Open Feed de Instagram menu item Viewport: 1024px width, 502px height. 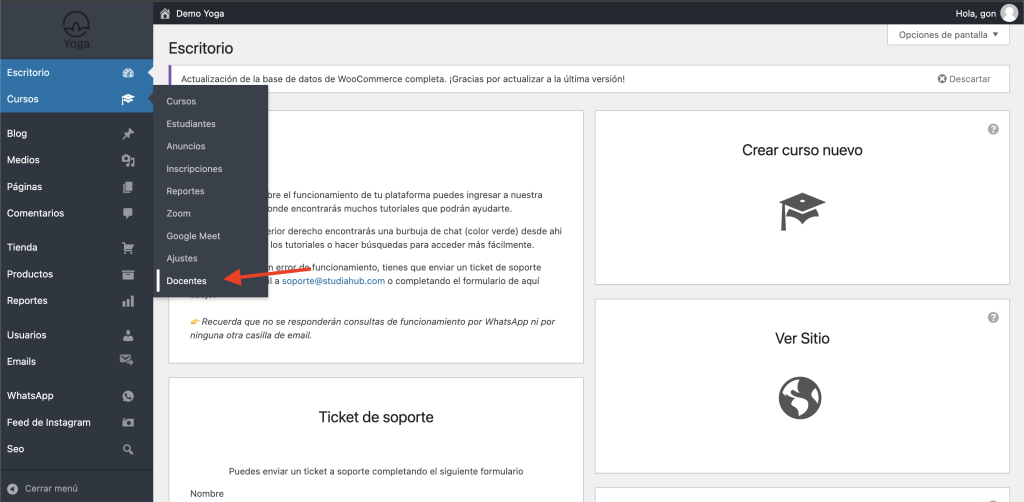pos(49,422)
